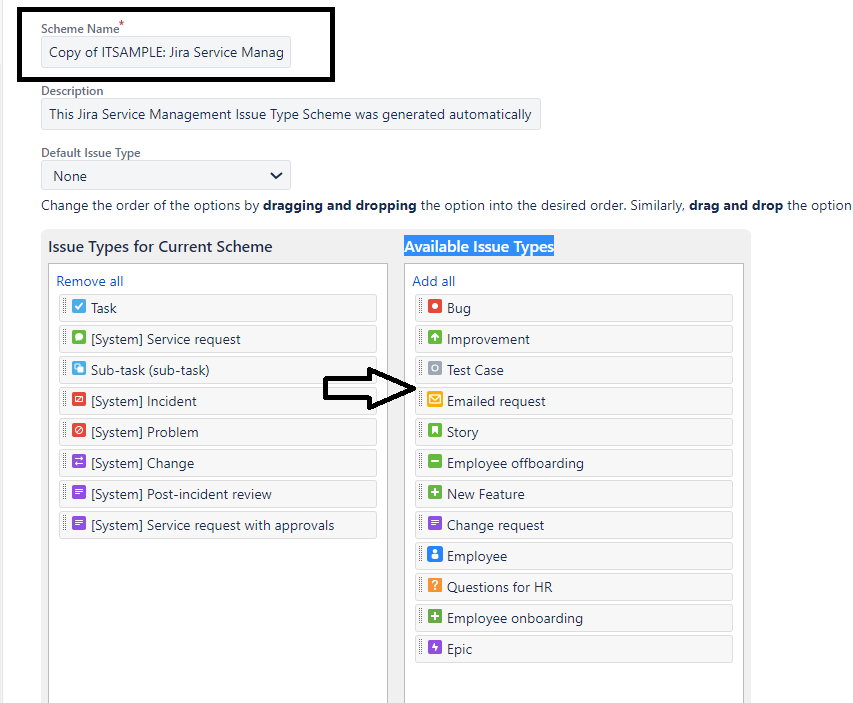Select the Test Case row text
The width and height of the screenshot is (853, 703).
[475, 371]
